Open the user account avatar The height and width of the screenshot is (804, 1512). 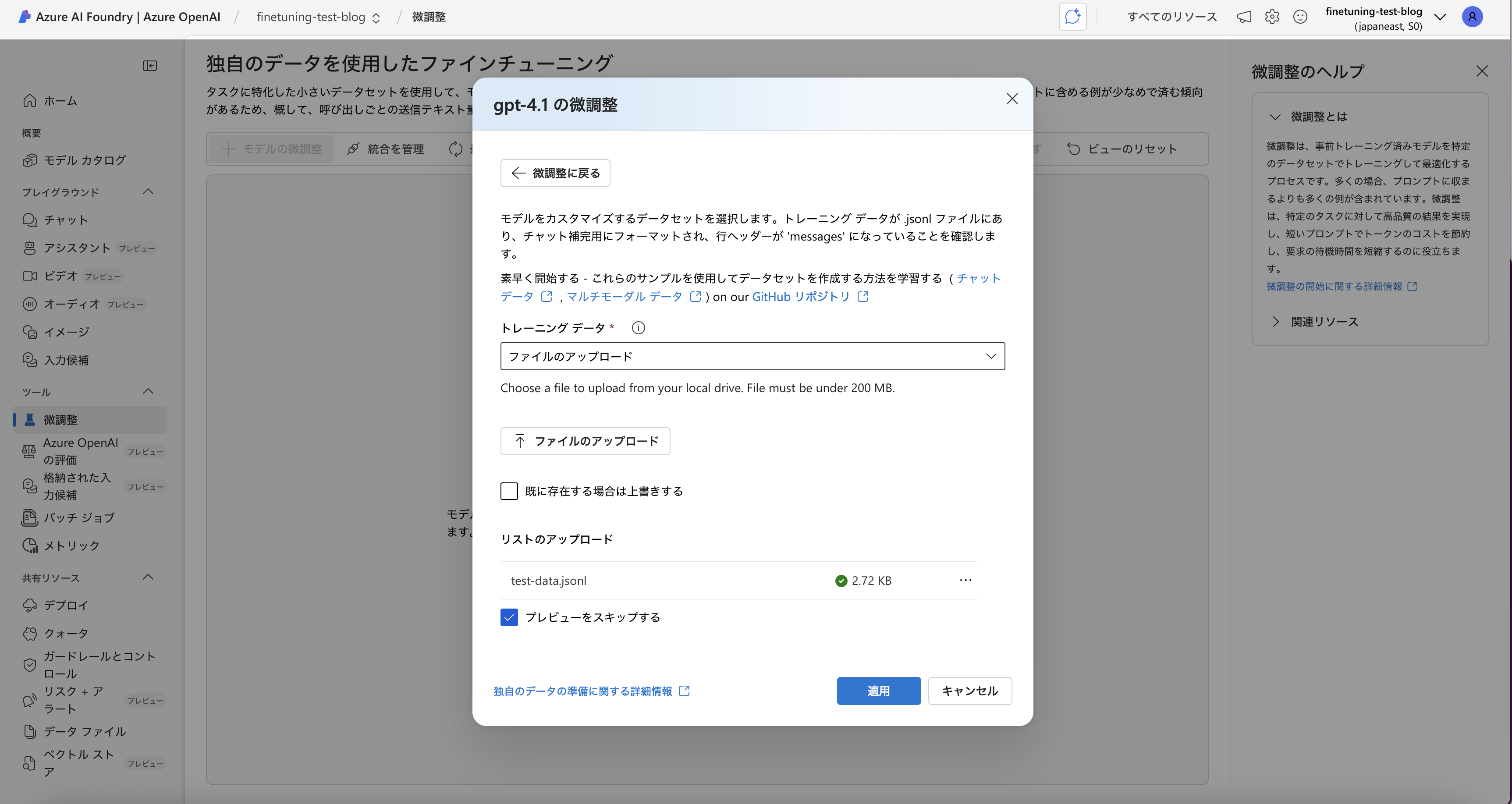[x=1472, y=17]
